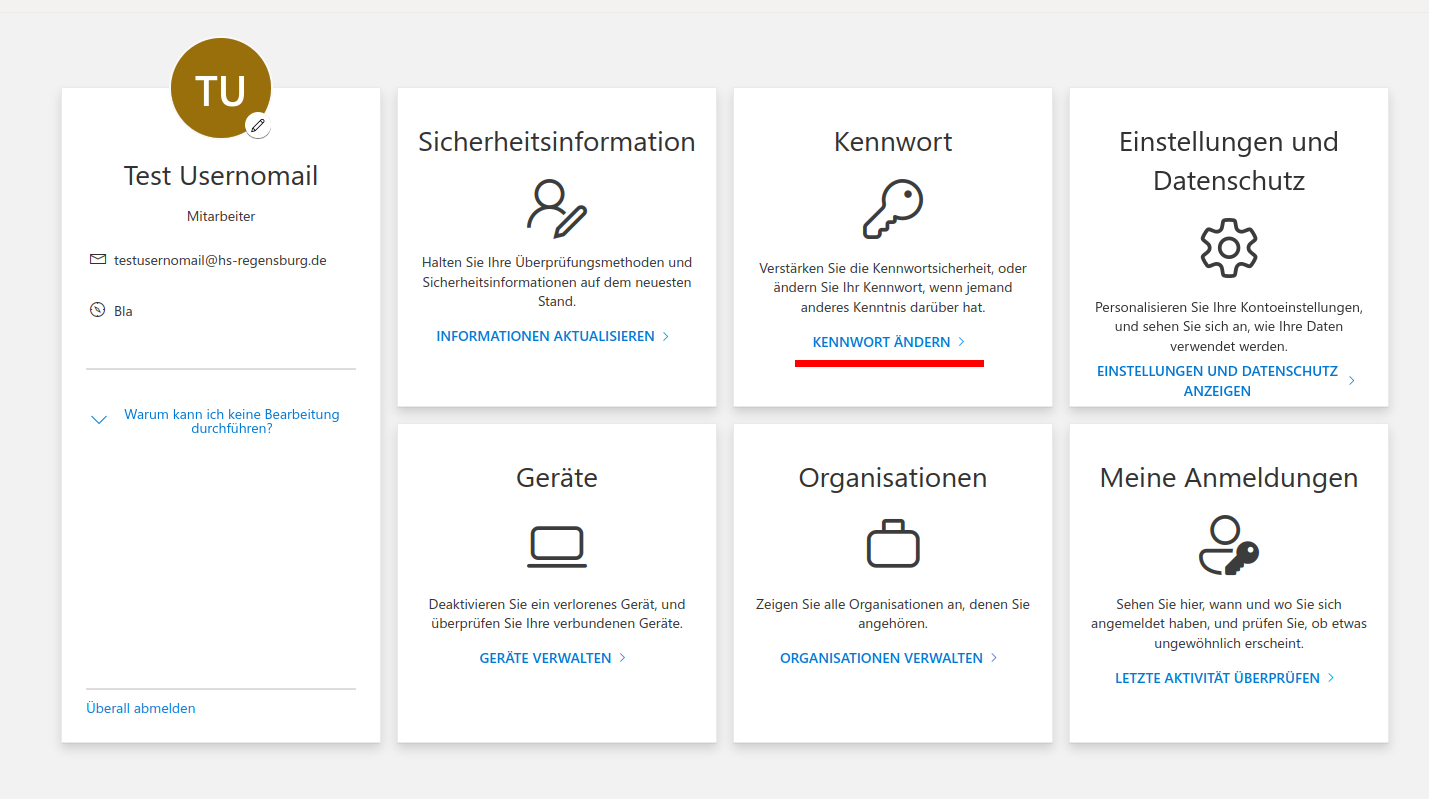Select LETZTE AKTIVITÄT ÜBERPRÜFEN link

1217,678
